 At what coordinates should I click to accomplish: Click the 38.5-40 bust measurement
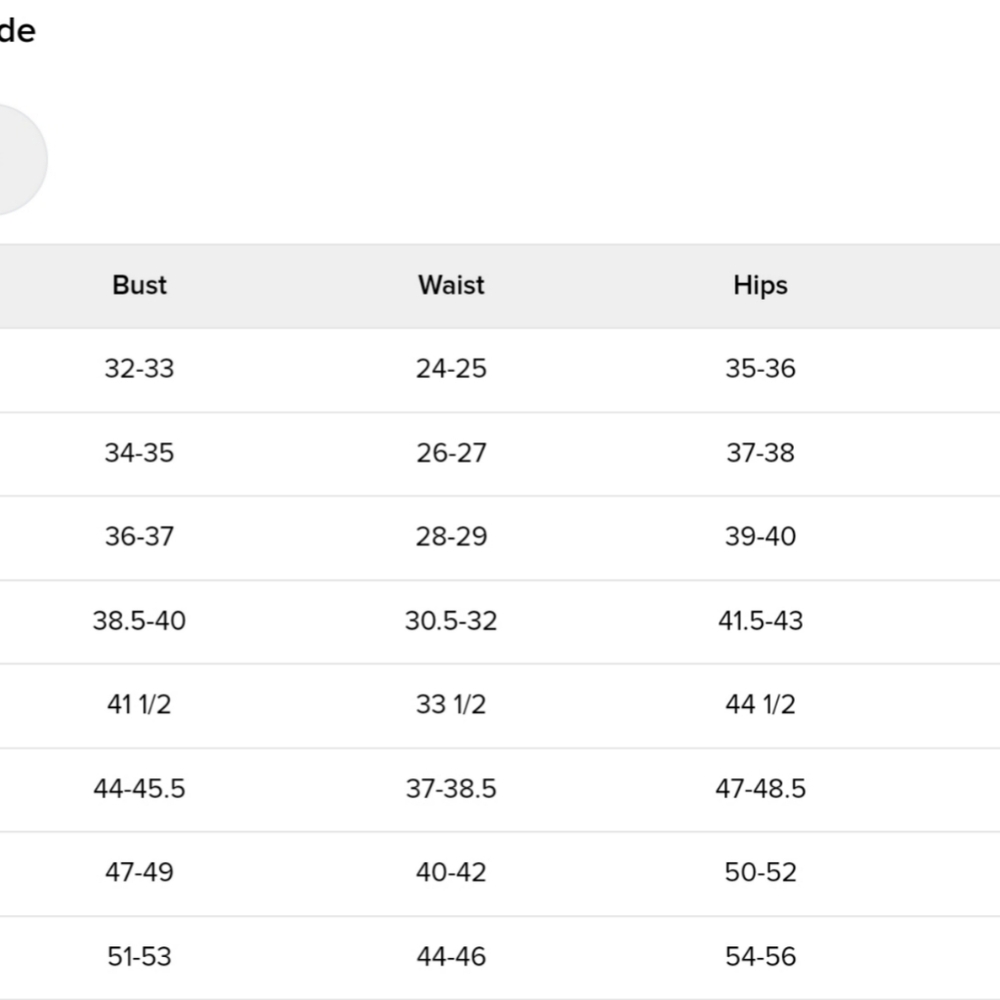(x=139, y=621)
